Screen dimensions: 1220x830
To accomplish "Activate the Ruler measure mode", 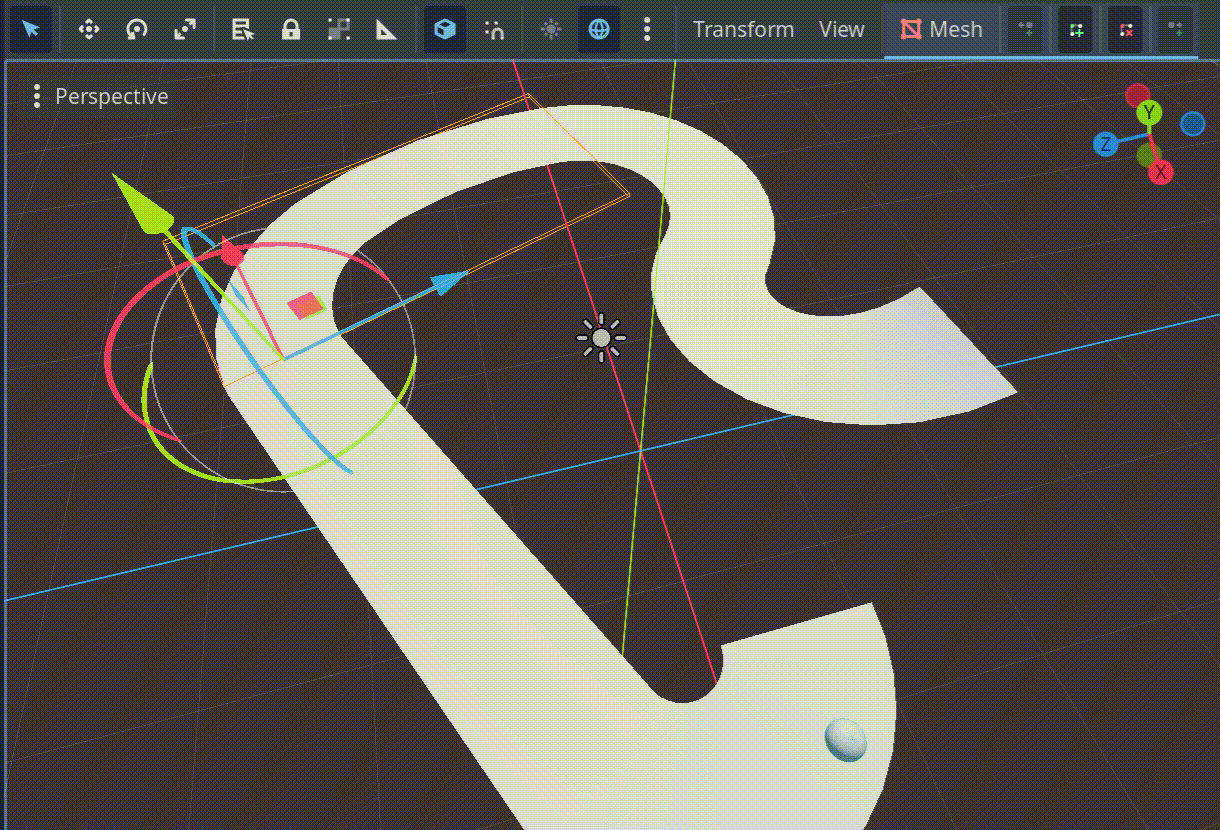I will [387, 29].
